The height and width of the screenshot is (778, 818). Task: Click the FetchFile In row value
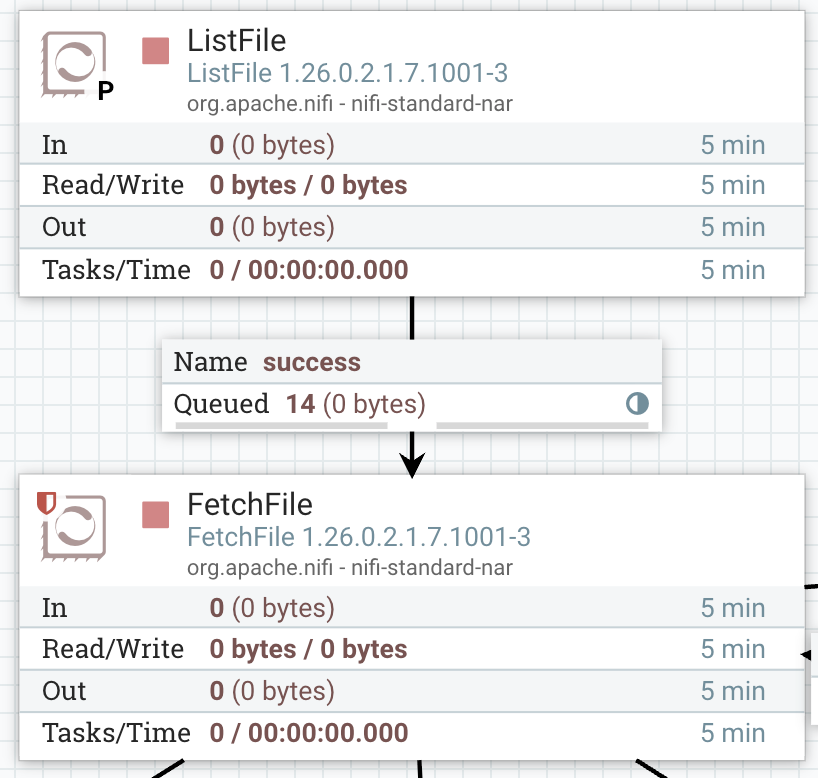272,608
